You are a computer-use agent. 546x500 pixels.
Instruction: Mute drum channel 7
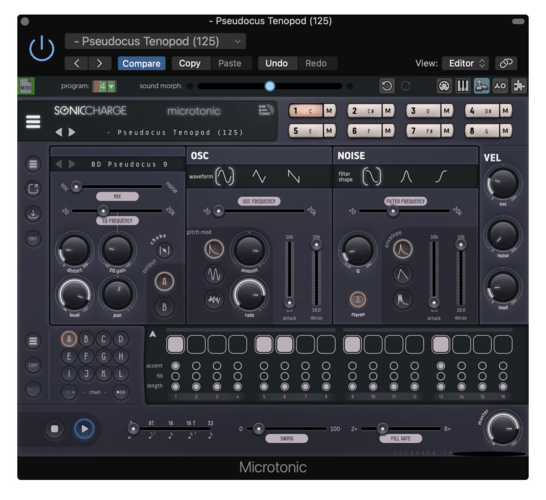coord(447,131)
